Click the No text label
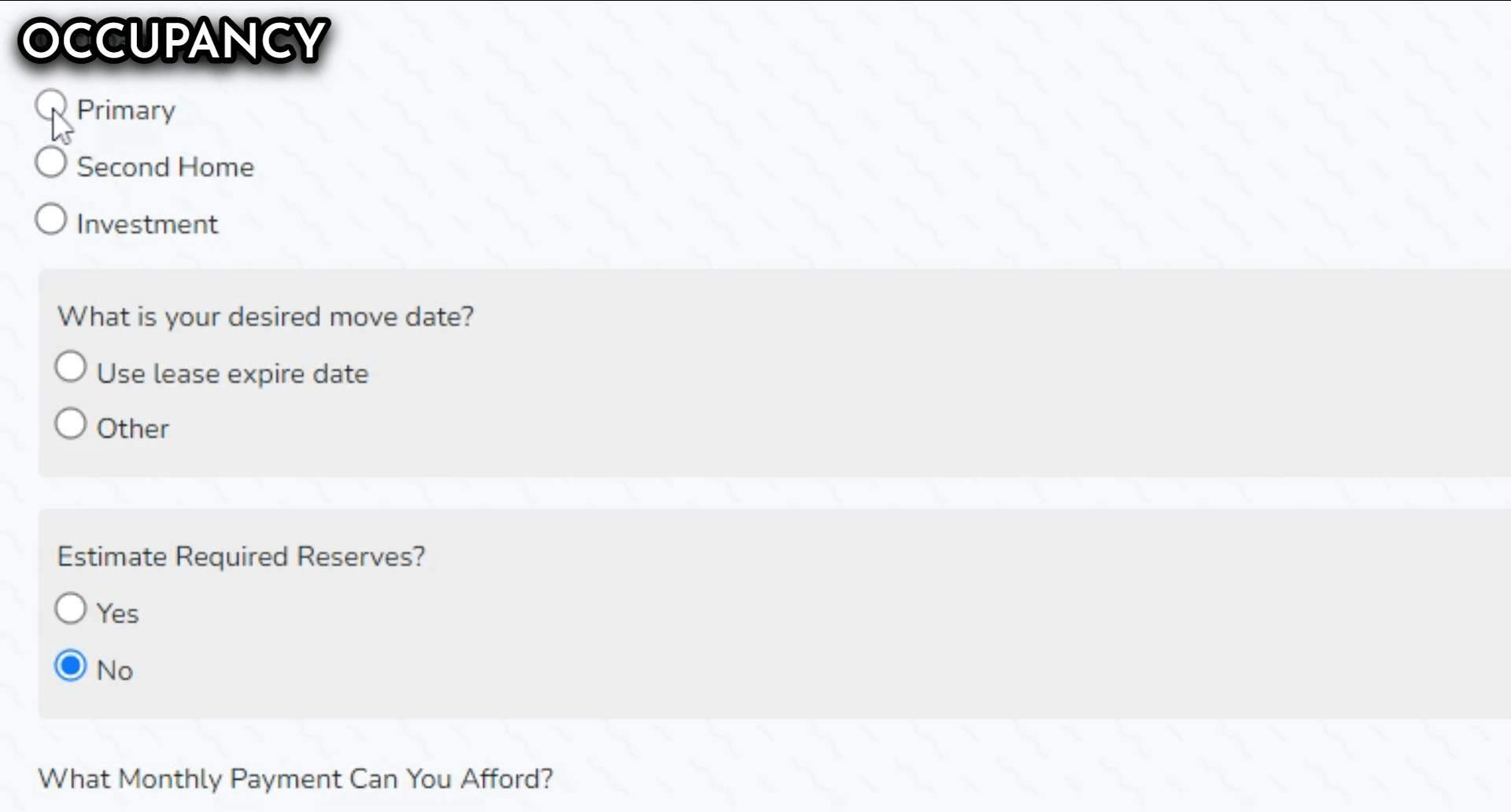Image resolution: width=1511 pixels, height=812 pixels. (114, 670)
